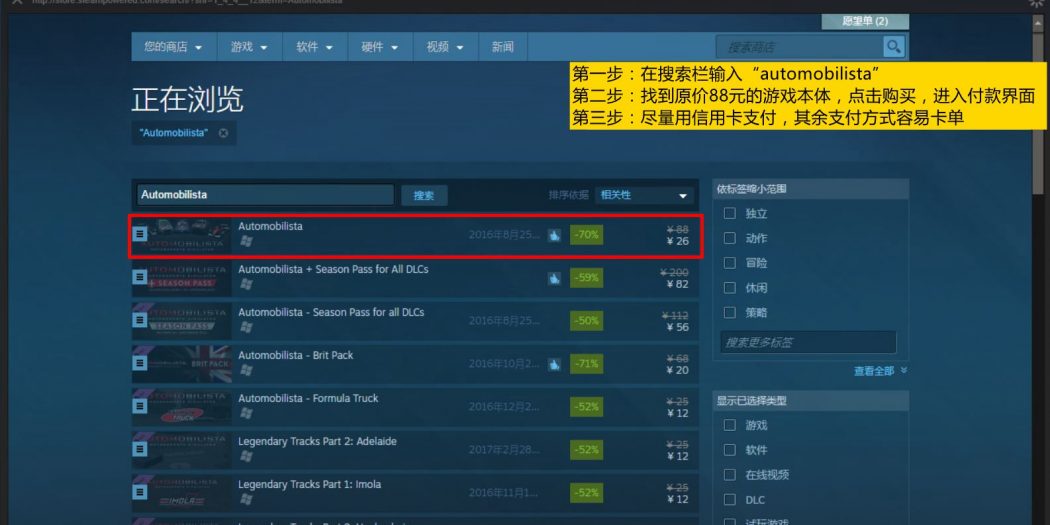Remove the "Automobilista" filter tag via its x icon
The width and height of the screenshot is (1050, 525).
[223, 133]
